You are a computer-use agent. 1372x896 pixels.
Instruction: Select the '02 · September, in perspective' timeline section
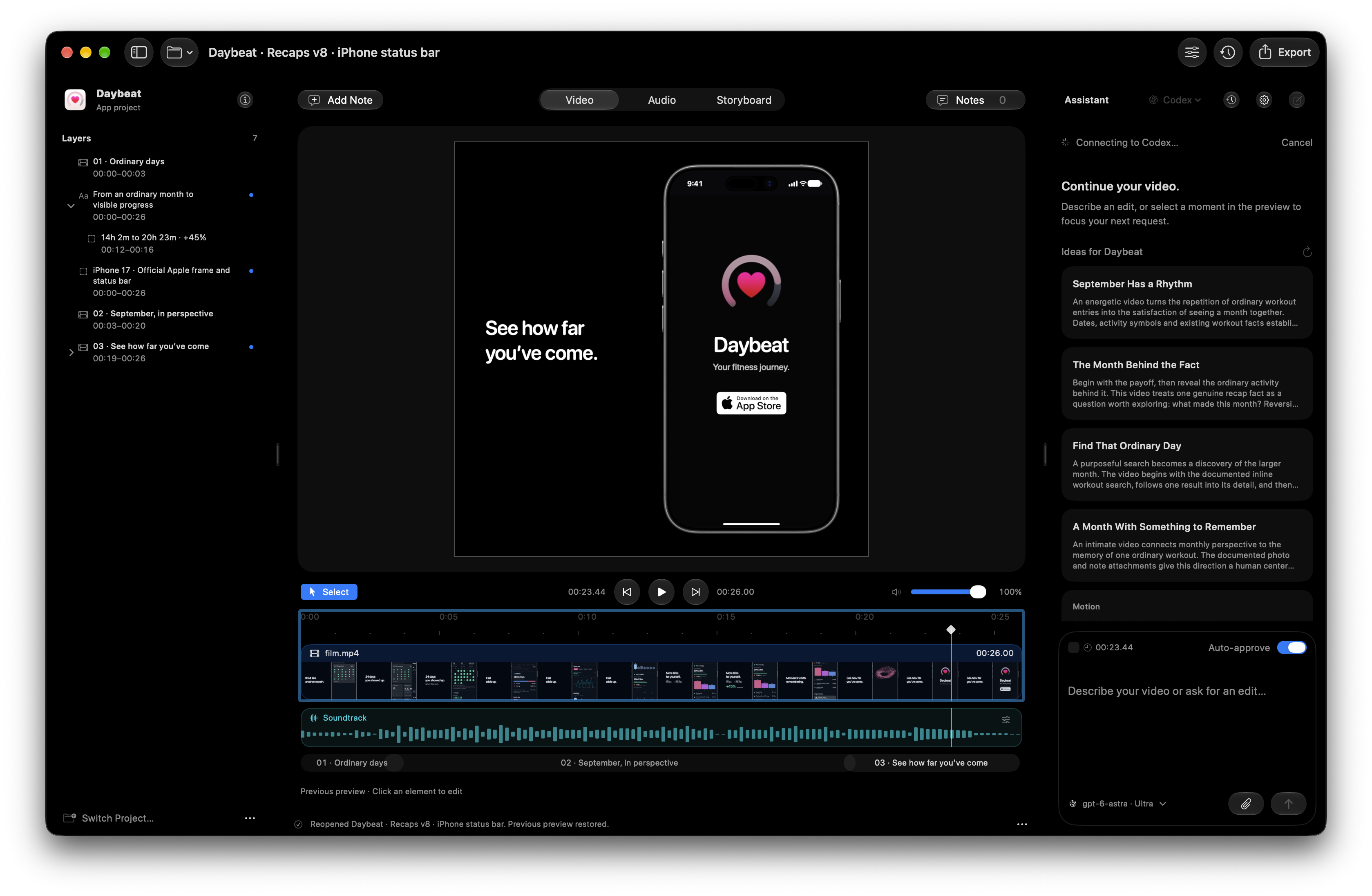(619, 762)
